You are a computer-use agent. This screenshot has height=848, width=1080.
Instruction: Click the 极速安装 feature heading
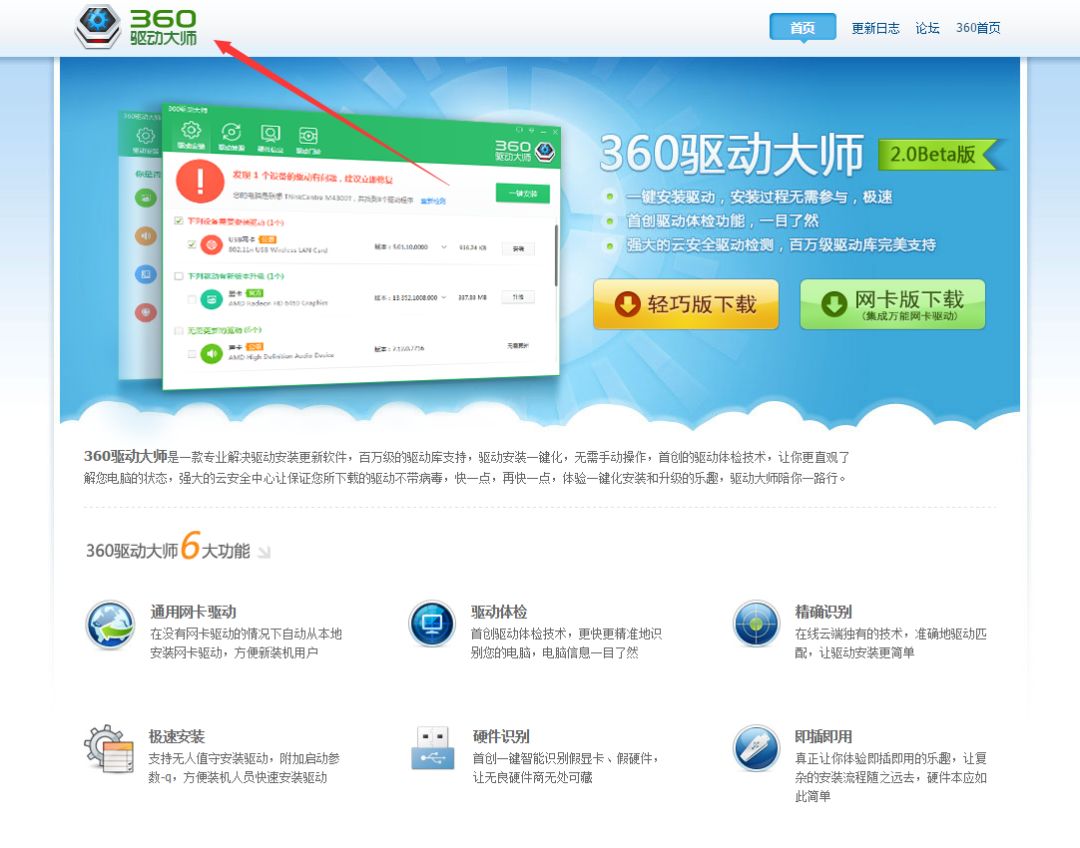point(176,736)
